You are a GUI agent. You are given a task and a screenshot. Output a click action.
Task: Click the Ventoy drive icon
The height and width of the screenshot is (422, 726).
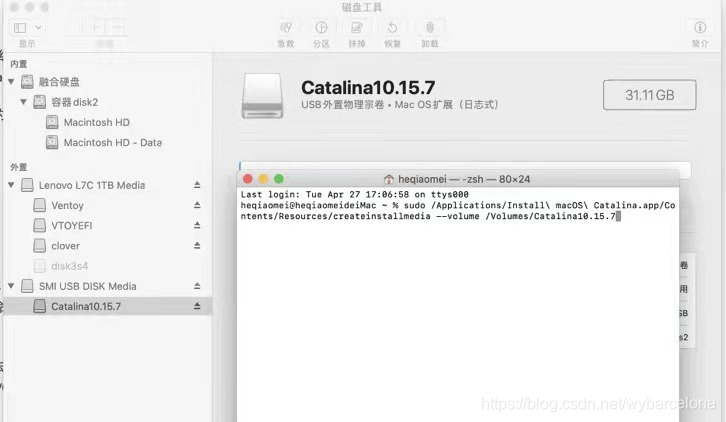[40, 205]
